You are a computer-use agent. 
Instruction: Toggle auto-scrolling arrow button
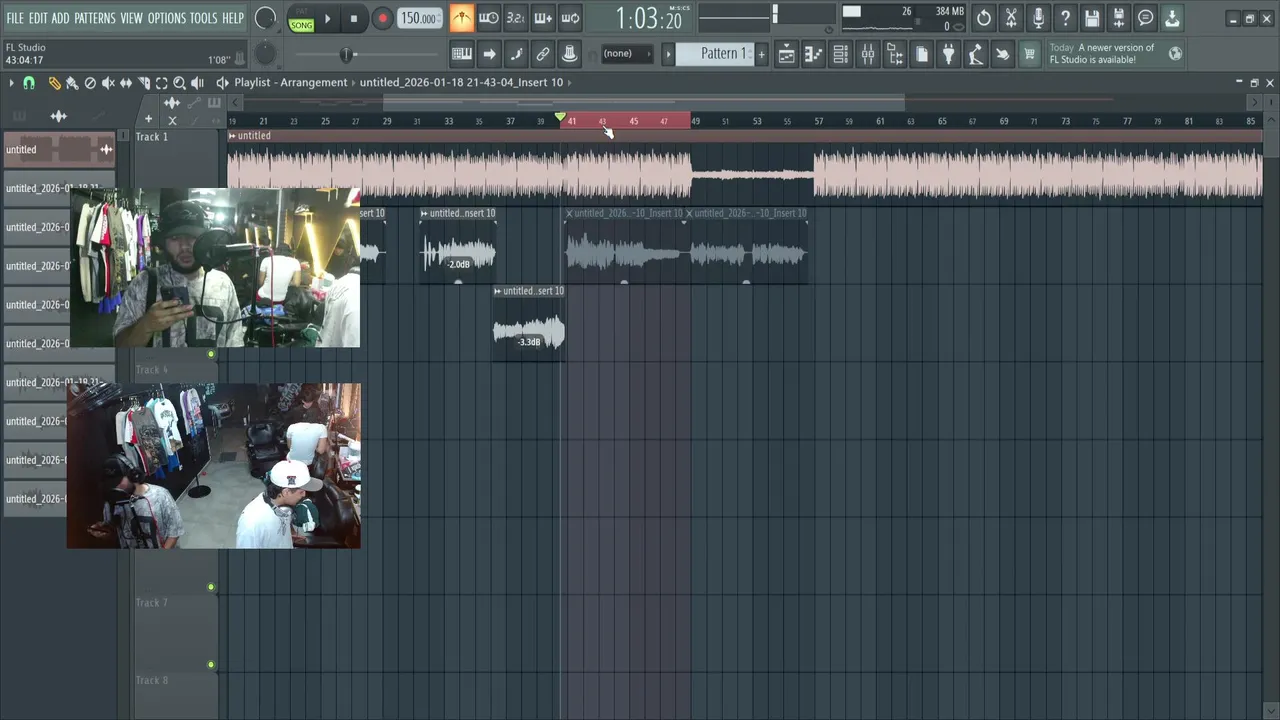point(489,54)
